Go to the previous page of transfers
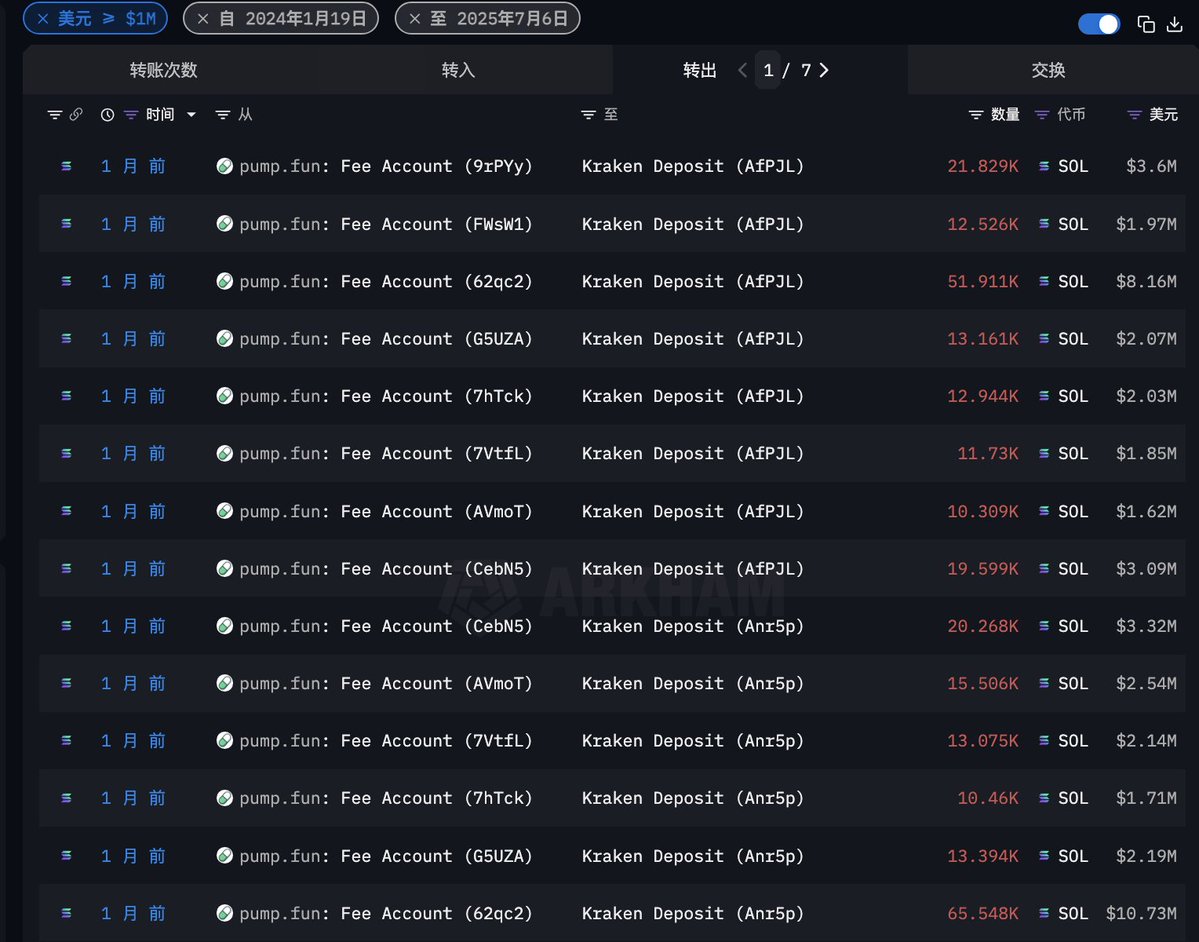Viewport: 1199px width, 942px height. tap(742, 70)
